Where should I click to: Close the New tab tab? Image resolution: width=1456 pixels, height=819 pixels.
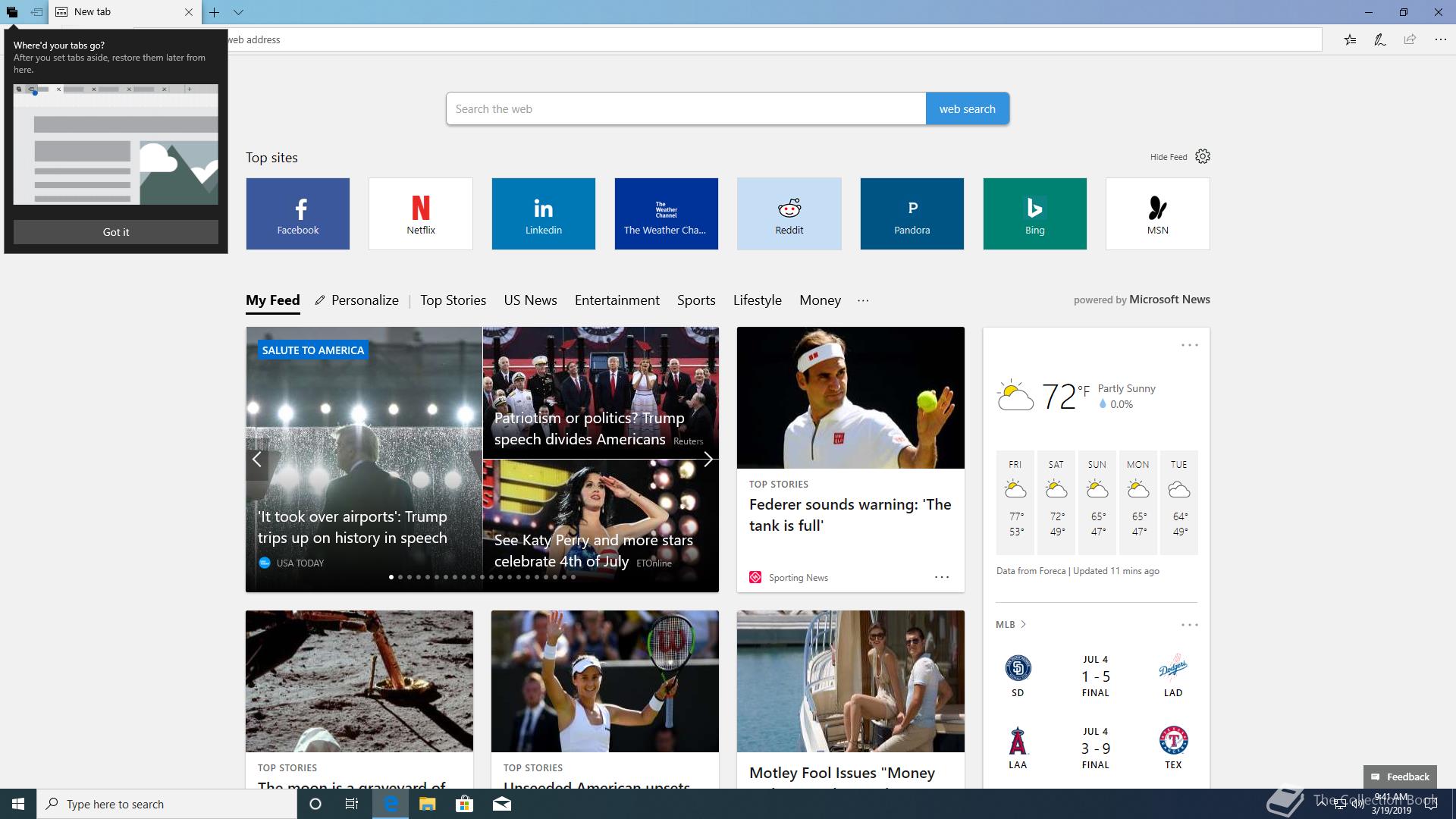point(189,12)
